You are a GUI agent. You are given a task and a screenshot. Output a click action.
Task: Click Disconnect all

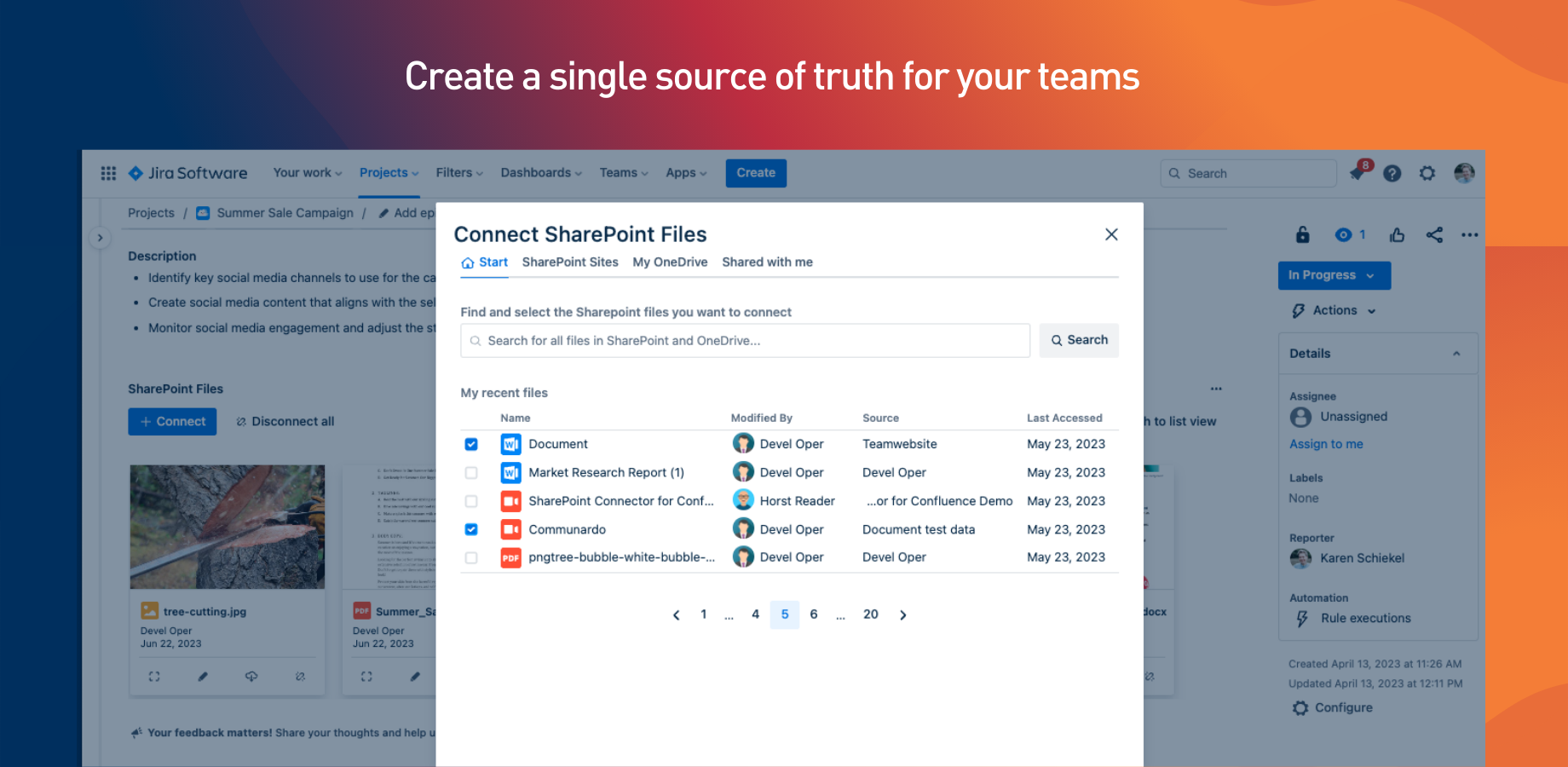285,422
